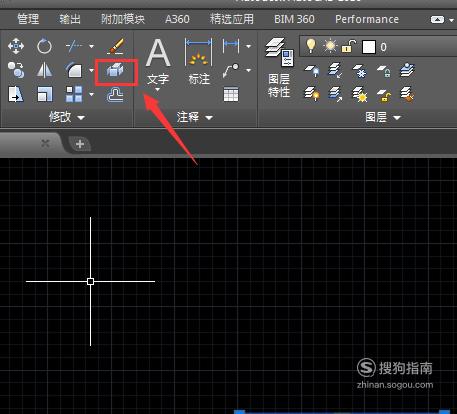The image size is (457, 414).
Task: Select the Mirror tool
Action: click(44, 70)
